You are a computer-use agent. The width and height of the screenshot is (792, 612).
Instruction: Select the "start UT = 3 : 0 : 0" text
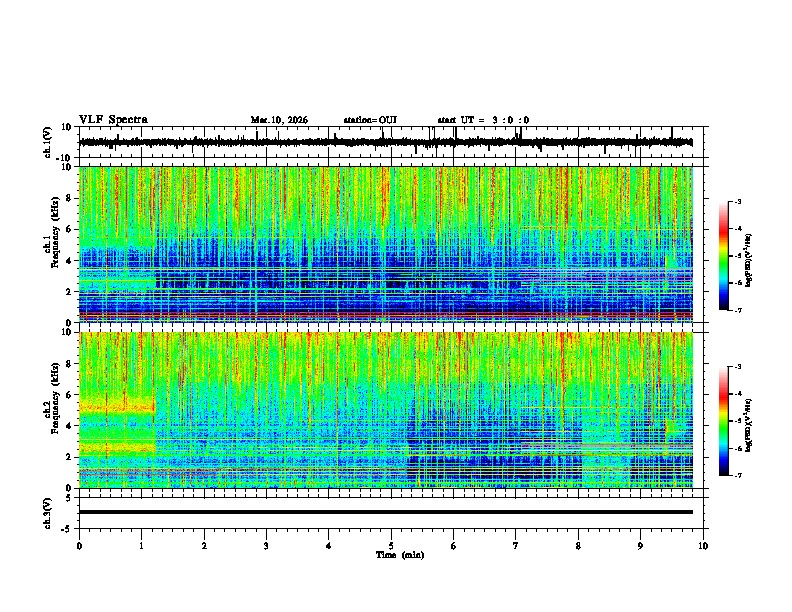click(x=483, y=120)
